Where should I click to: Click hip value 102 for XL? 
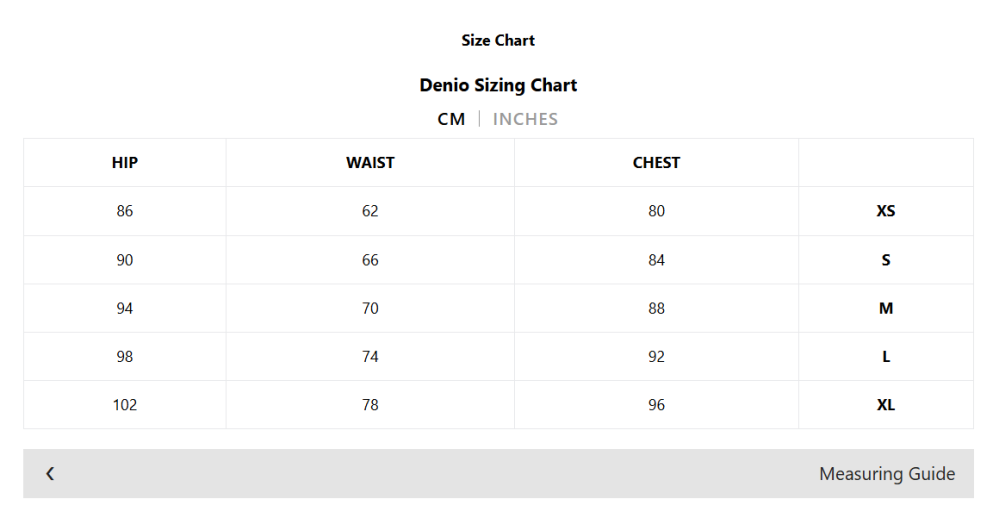(125, 405)
